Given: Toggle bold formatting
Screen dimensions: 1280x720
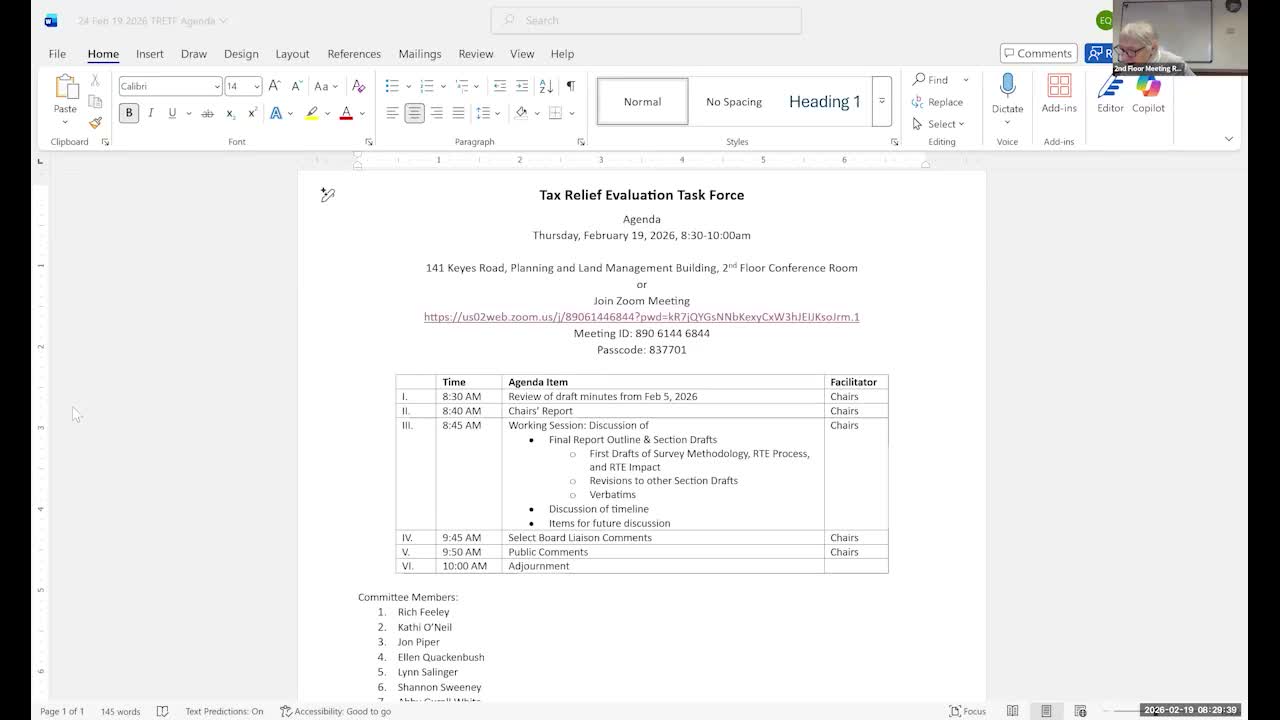Looking at the screenshot, I should pyautogui.click(x=128, y=113).
